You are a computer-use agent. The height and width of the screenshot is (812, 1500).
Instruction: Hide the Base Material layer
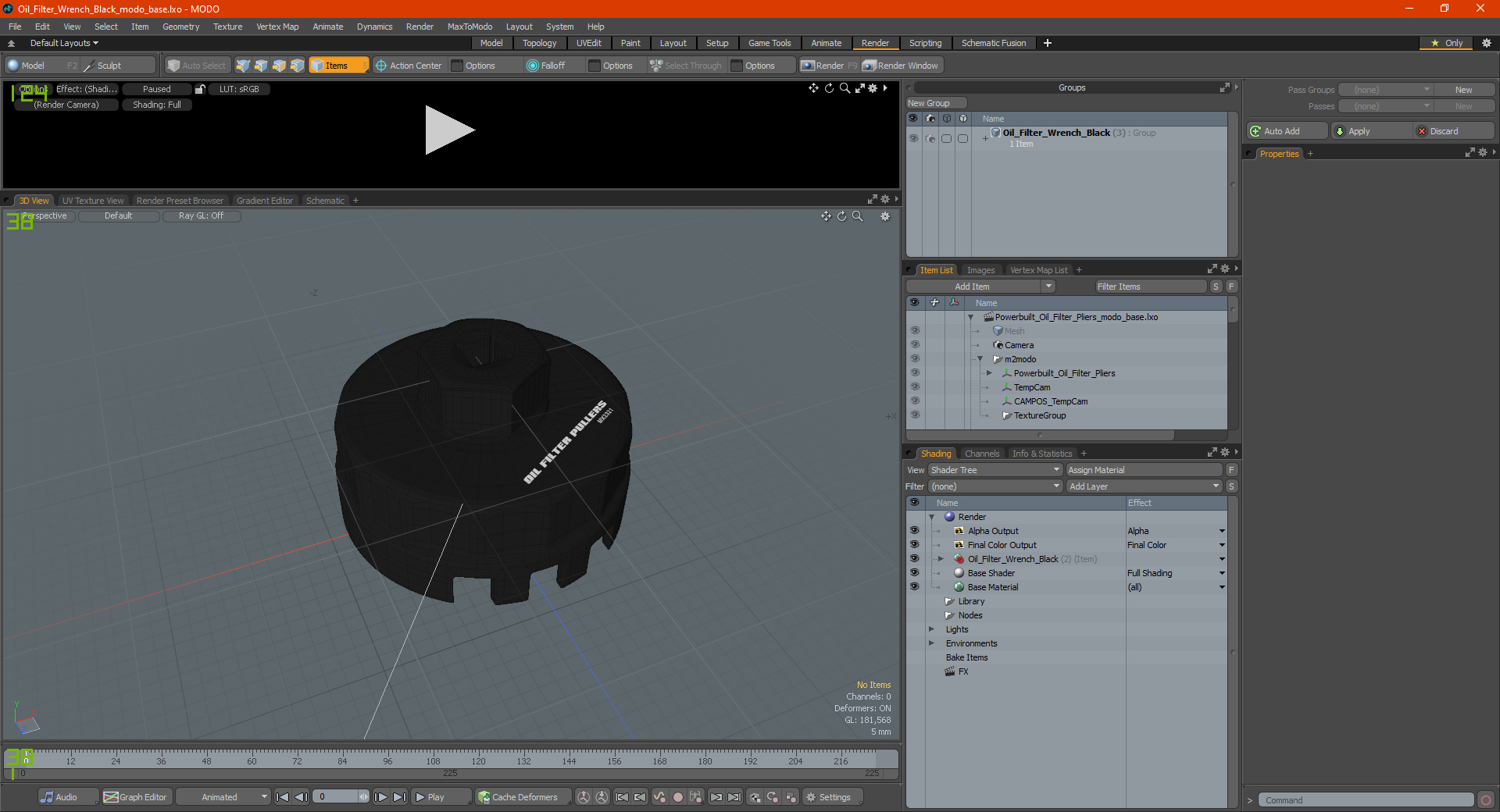(914, 587)
